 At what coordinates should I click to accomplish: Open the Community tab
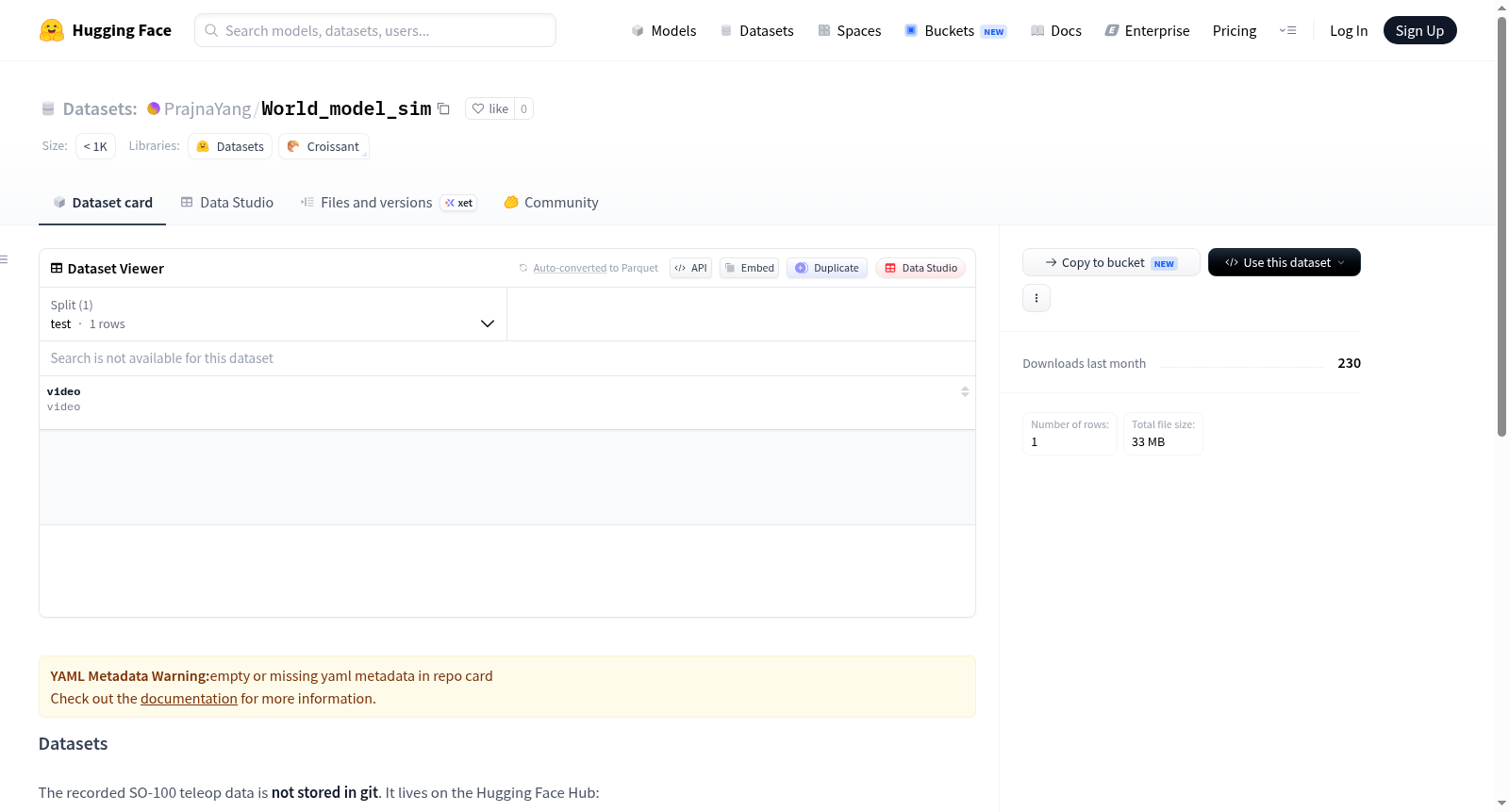[x=552, y=203]
